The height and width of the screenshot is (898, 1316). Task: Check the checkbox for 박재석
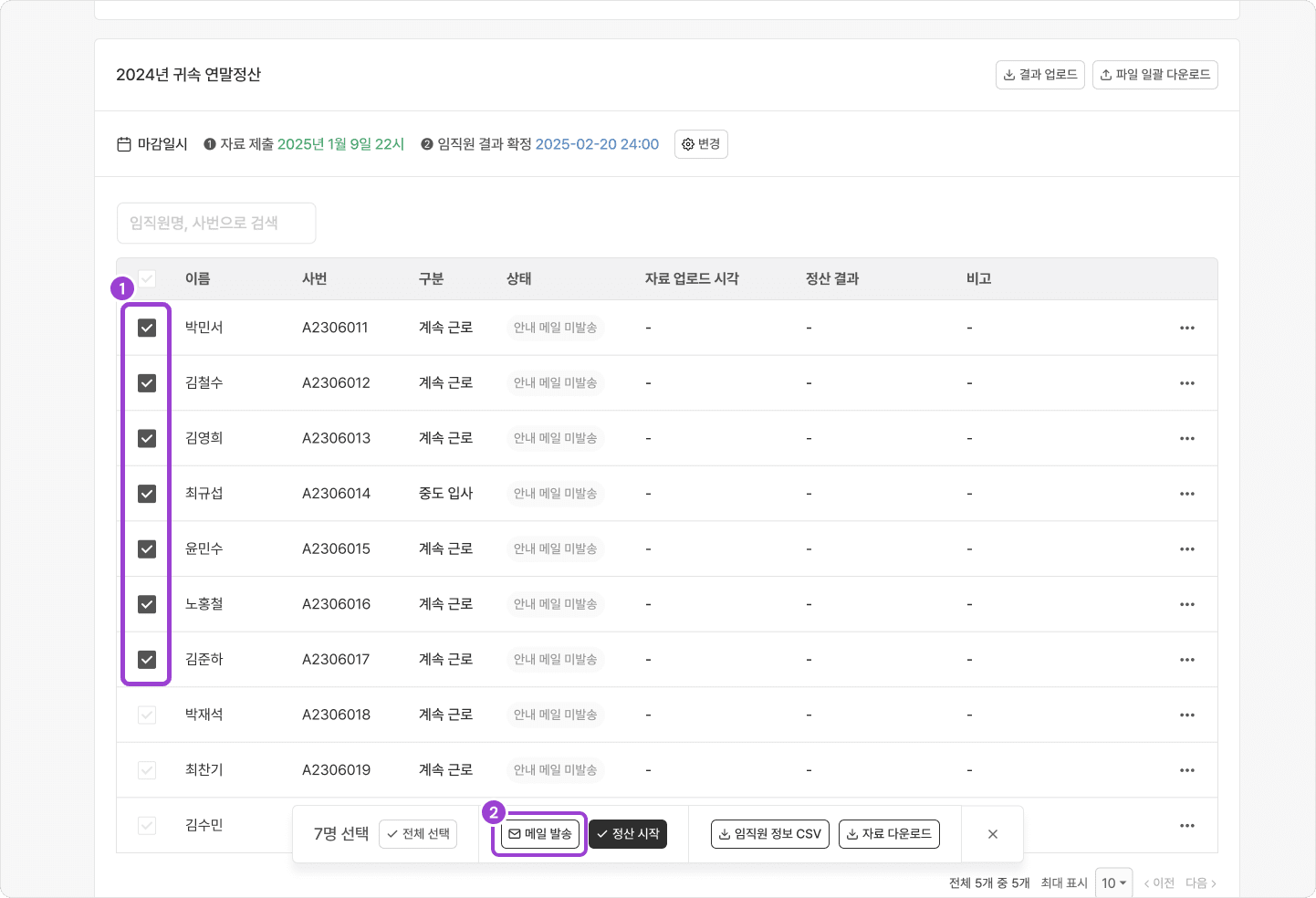[x=147, y=715]
